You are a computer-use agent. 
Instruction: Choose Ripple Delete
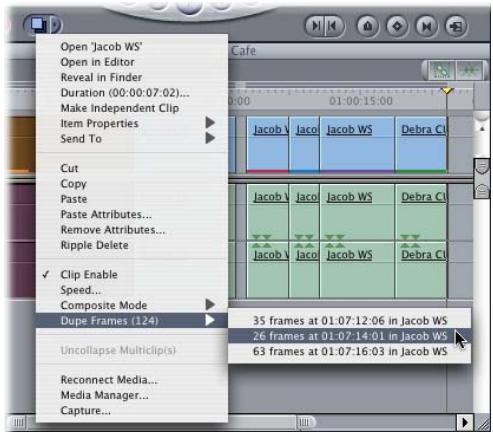pyautogui.click(x=132, y=245)
